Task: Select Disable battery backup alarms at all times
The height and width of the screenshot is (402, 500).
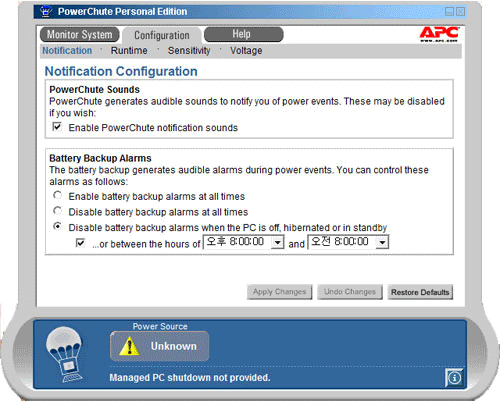Action: point(58,211)
